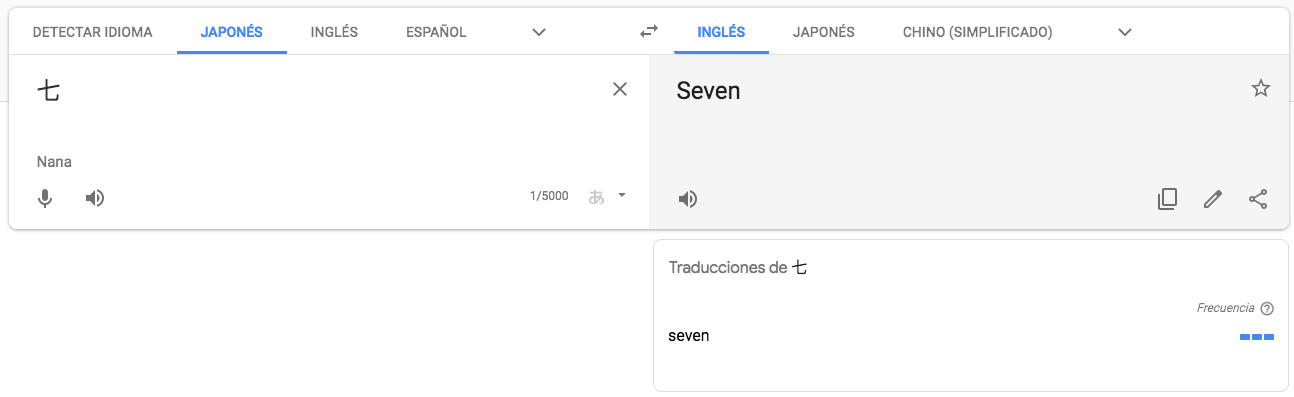The height and width of the screenshot is (397, 1294).
Task: Save translation with star icon
Action: pos(1261,89)
